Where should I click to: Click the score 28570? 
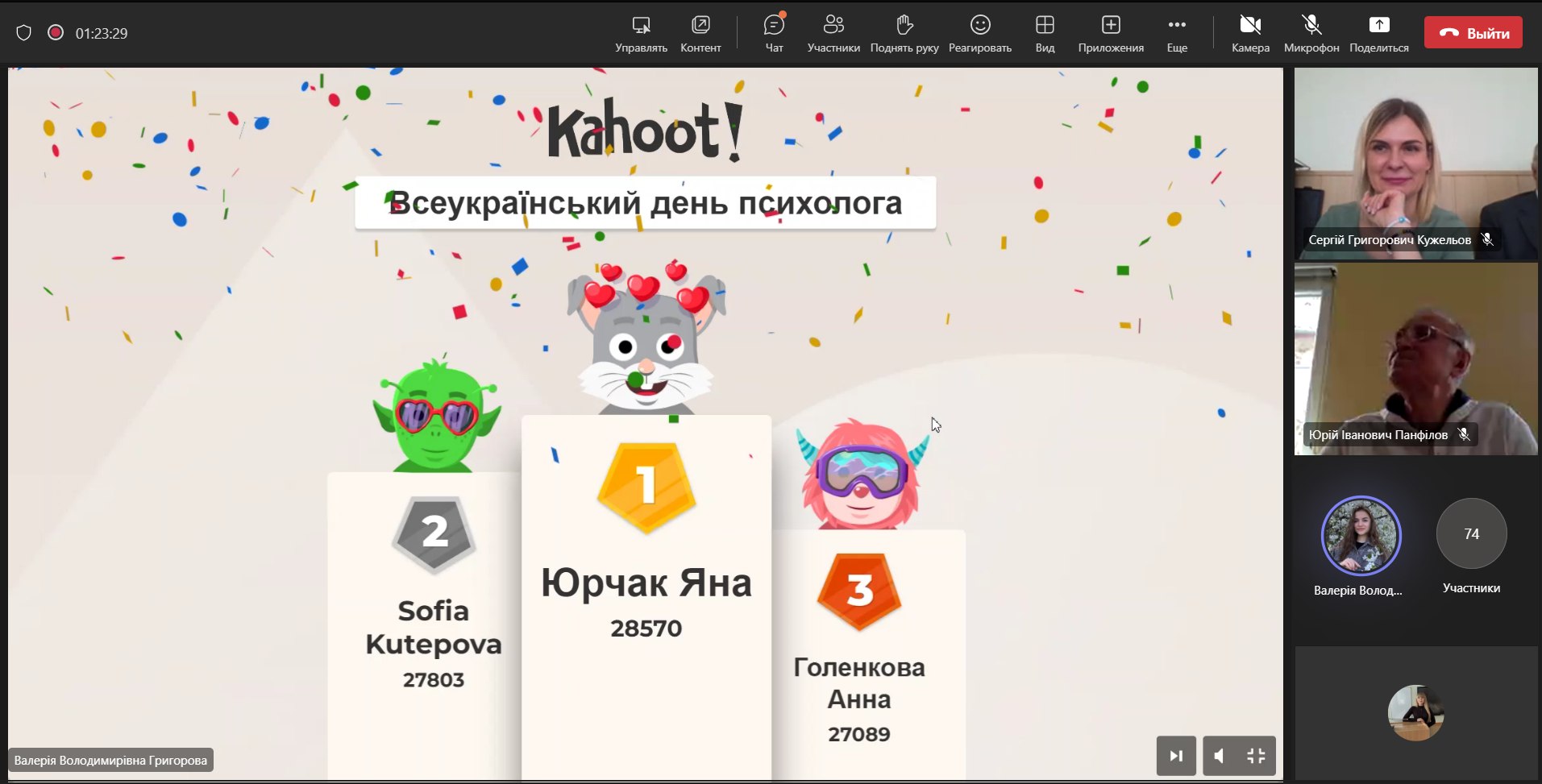pos(646,628)
